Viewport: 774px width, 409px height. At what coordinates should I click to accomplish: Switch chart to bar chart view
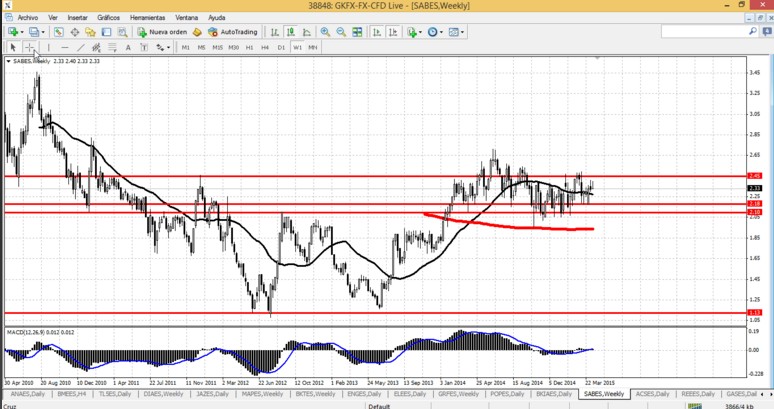click(x=275, y=32)
